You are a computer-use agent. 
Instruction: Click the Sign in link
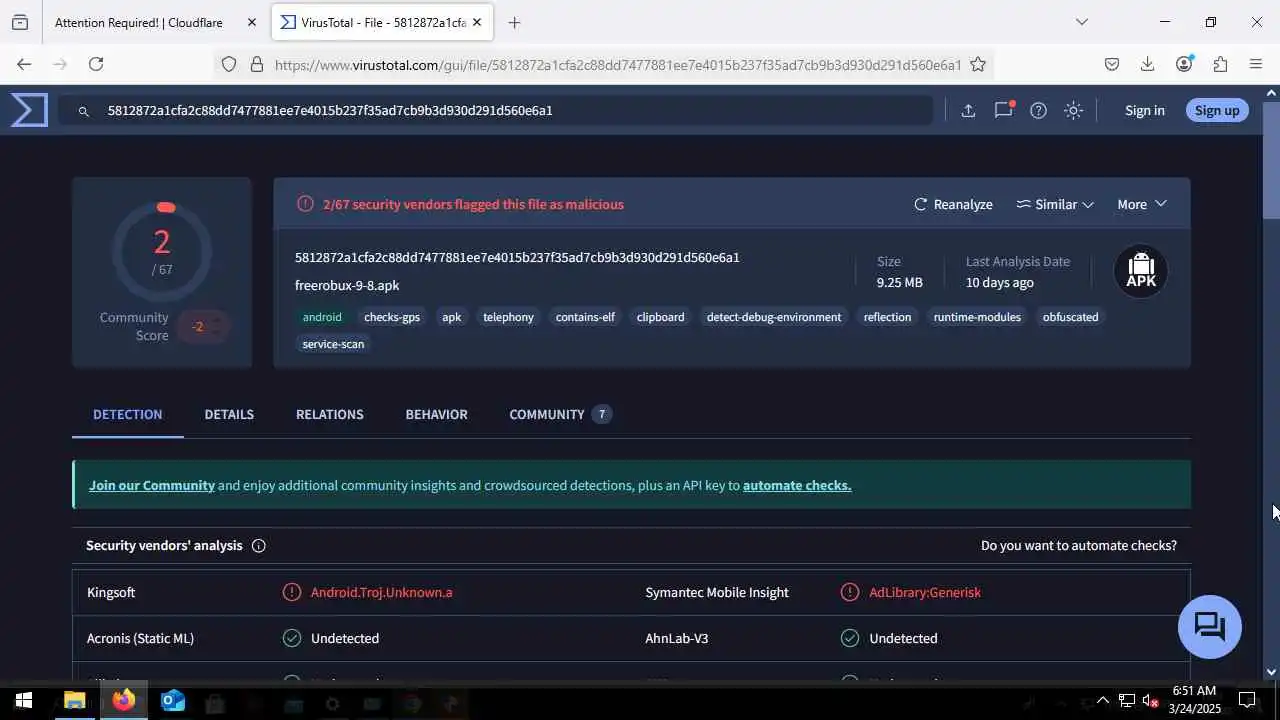[x=1144, y=111]
